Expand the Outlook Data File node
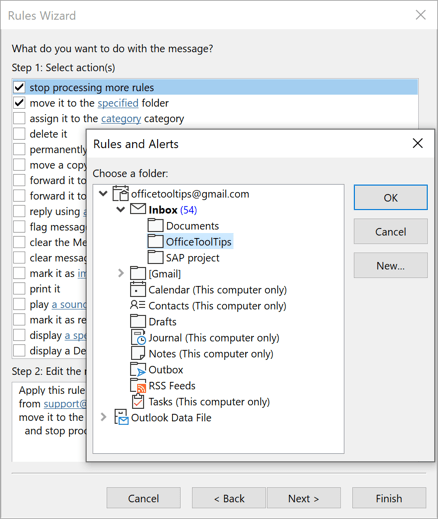This screenshot has height=519, width=438. [x=103, y=417]
